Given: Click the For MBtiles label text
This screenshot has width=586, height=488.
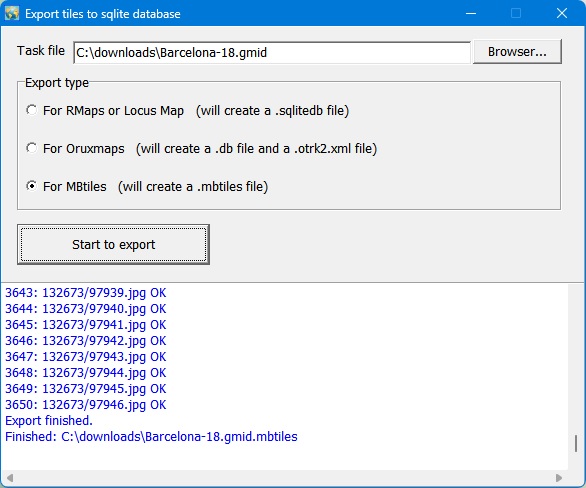Looking at the screenshot, I should pos(75,186).
